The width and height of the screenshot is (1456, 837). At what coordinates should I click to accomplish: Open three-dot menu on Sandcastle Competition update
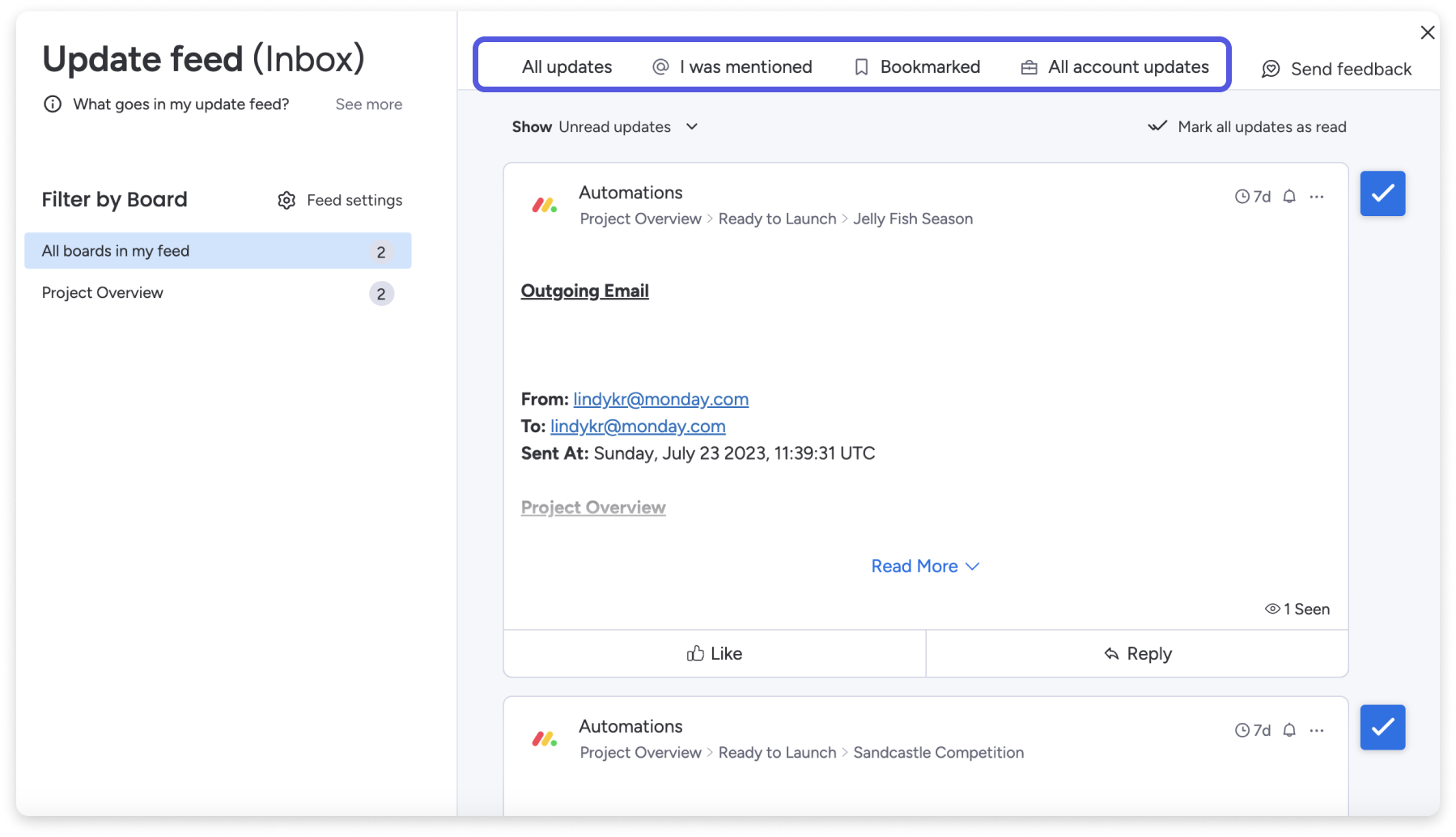pyautogui.click(x=1317, y=730)
